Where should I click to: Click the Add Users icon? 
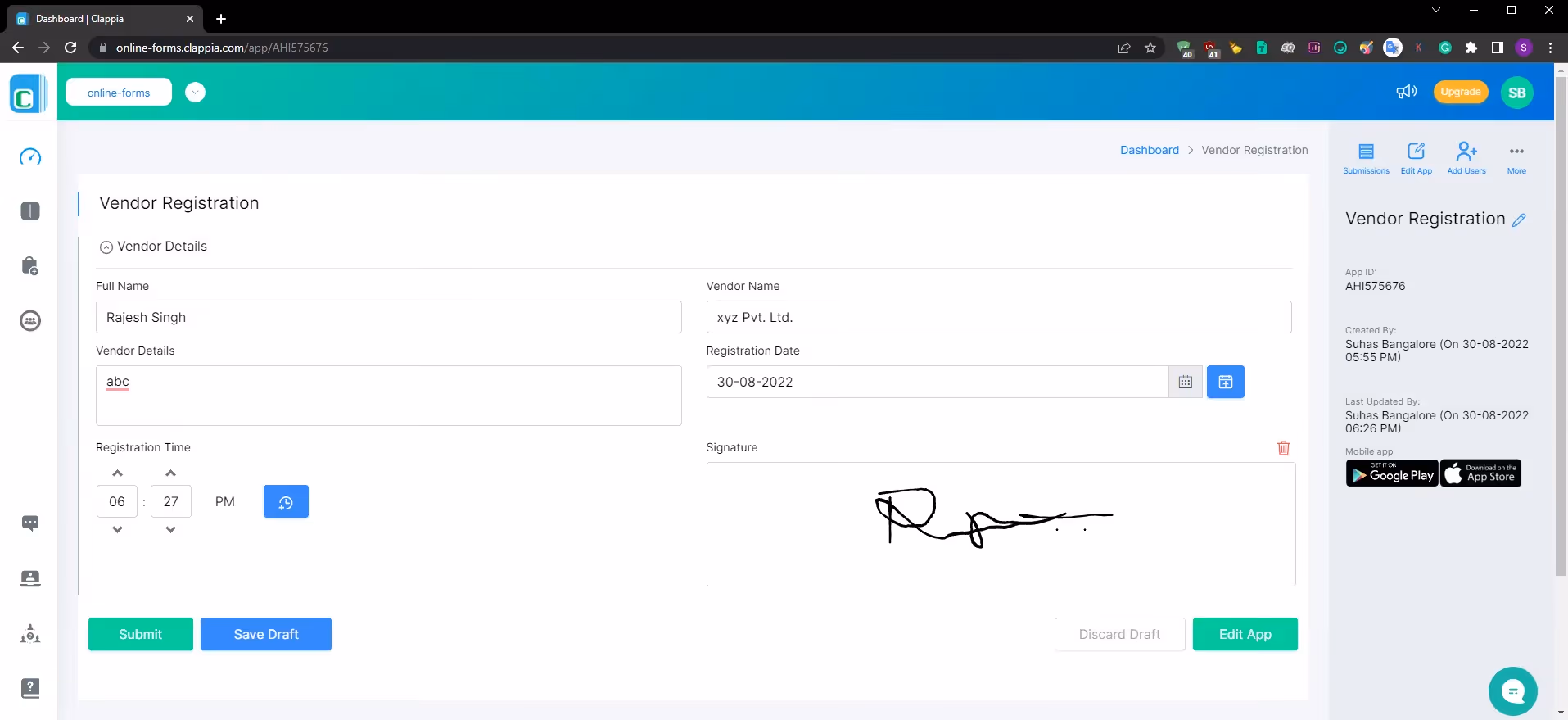1466,158
